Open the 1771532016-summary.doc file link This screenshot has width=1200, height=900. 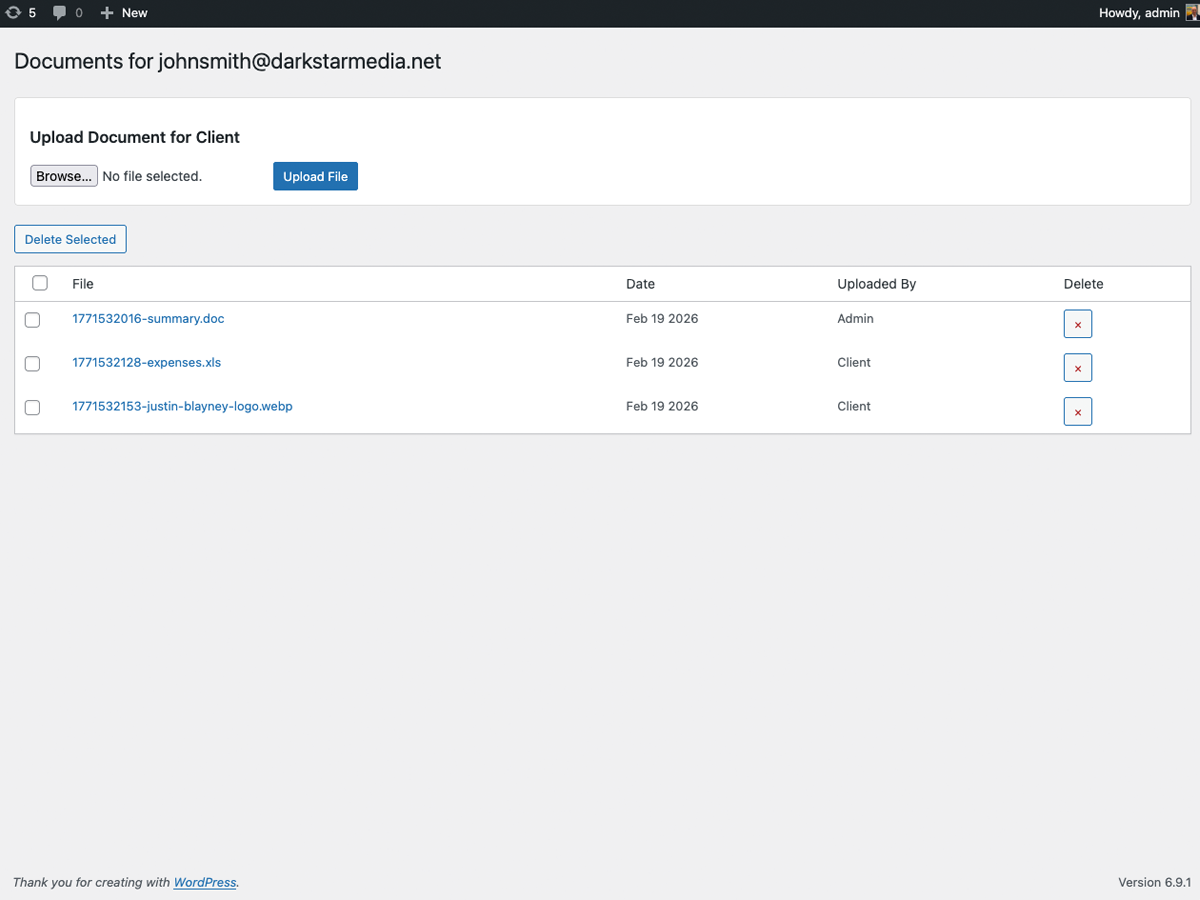148,319
